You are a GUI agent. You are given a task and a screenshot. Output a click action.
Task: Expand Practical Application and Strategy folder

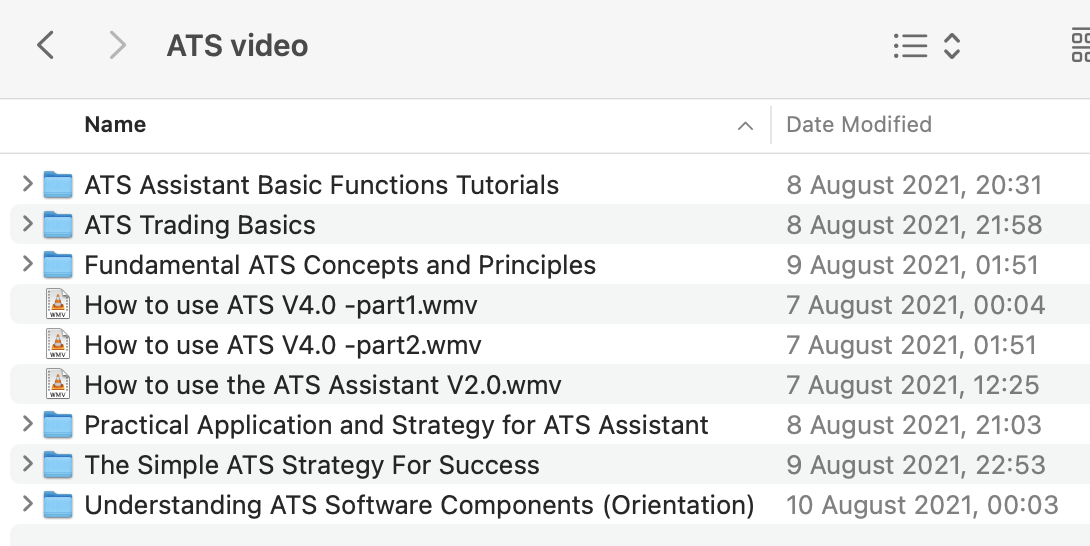[28, 424]
